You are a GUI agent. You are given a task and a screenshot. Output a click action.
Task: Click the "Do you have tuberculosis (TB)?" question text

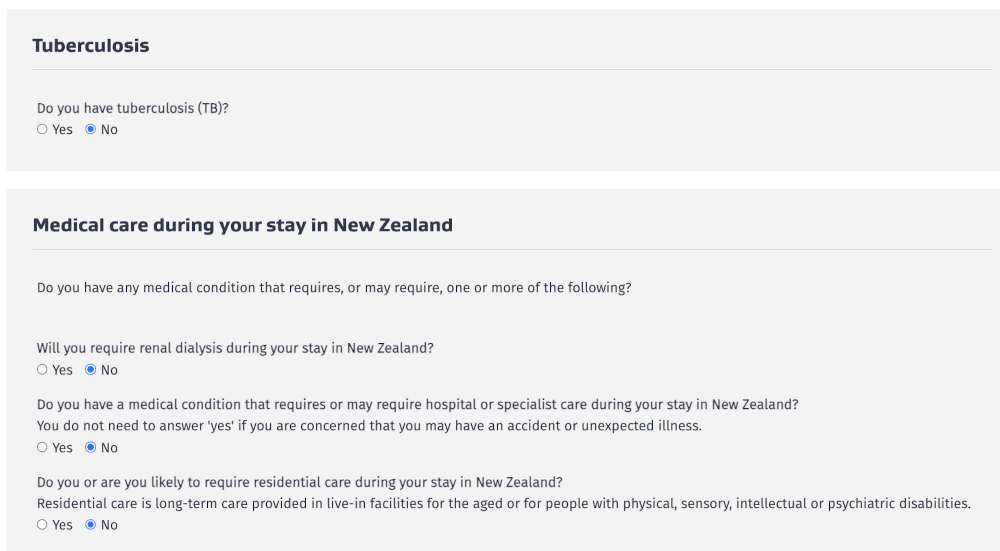(133, 109)
